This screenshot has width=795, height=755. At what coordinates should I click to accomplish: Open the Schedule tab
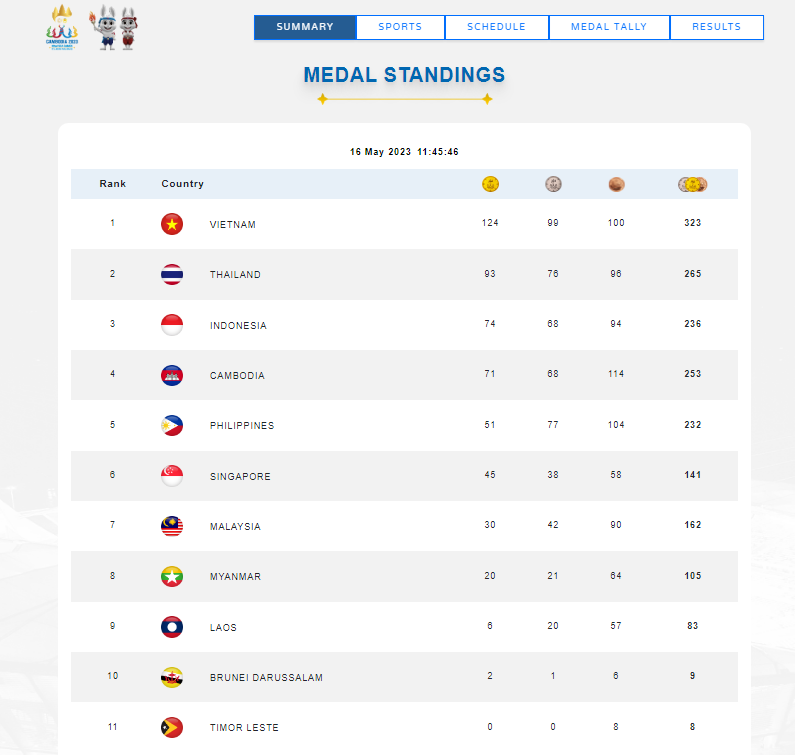[x=496, y=27]
